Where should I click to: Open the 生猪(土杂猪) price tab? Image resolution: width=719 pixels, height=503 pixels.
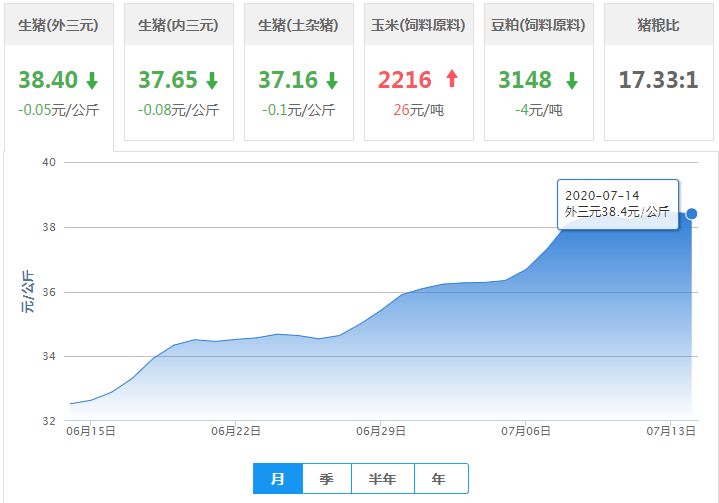(x=298, y=25)
